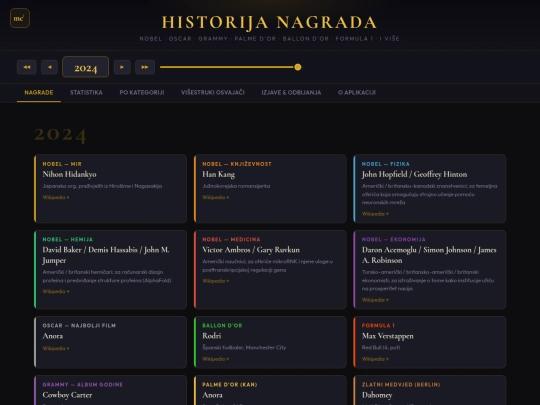This screenshot has height=405, width=540.
Task: Click the Historija Nagrada page title
Action: tap(269, 22)
